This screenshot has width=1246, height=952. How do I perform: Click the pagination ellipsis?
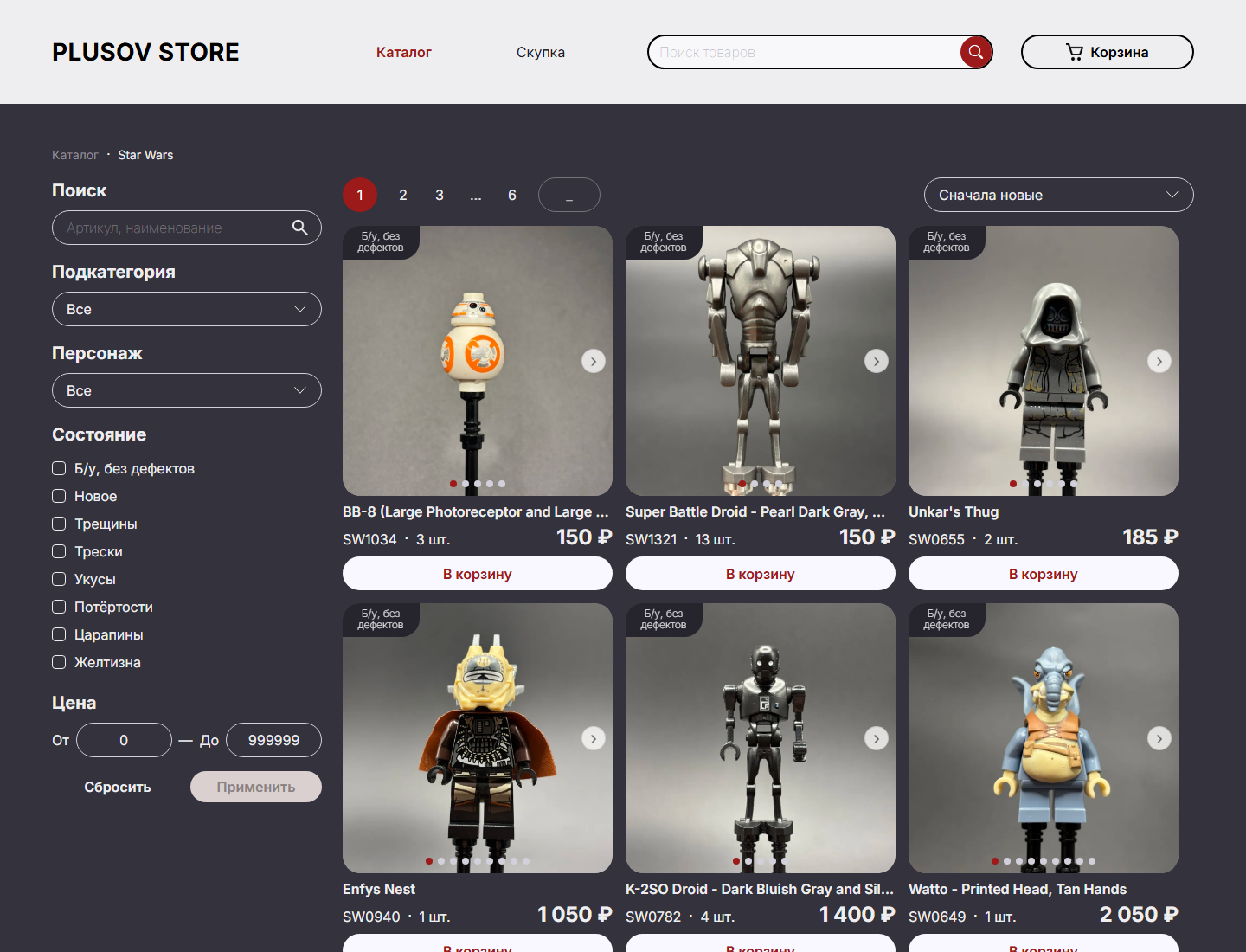476,195
